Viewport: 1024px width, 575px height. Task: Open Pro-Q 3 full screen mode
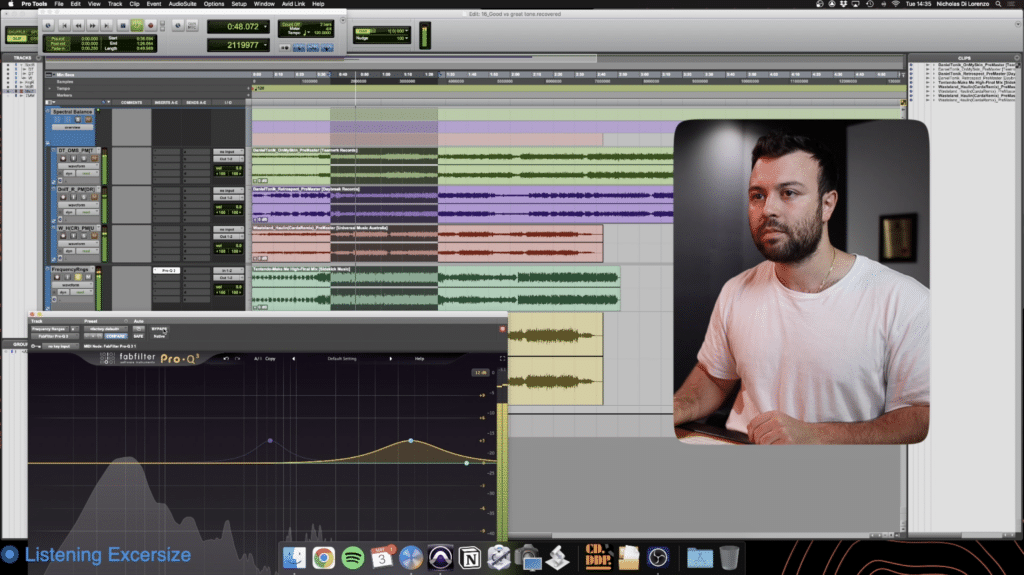(x=502, y=359)
